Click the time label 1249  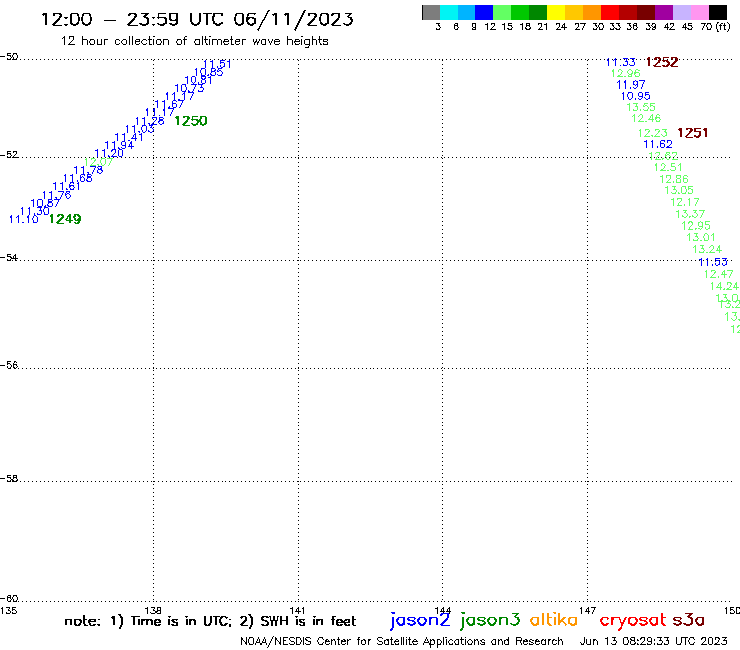65,219
